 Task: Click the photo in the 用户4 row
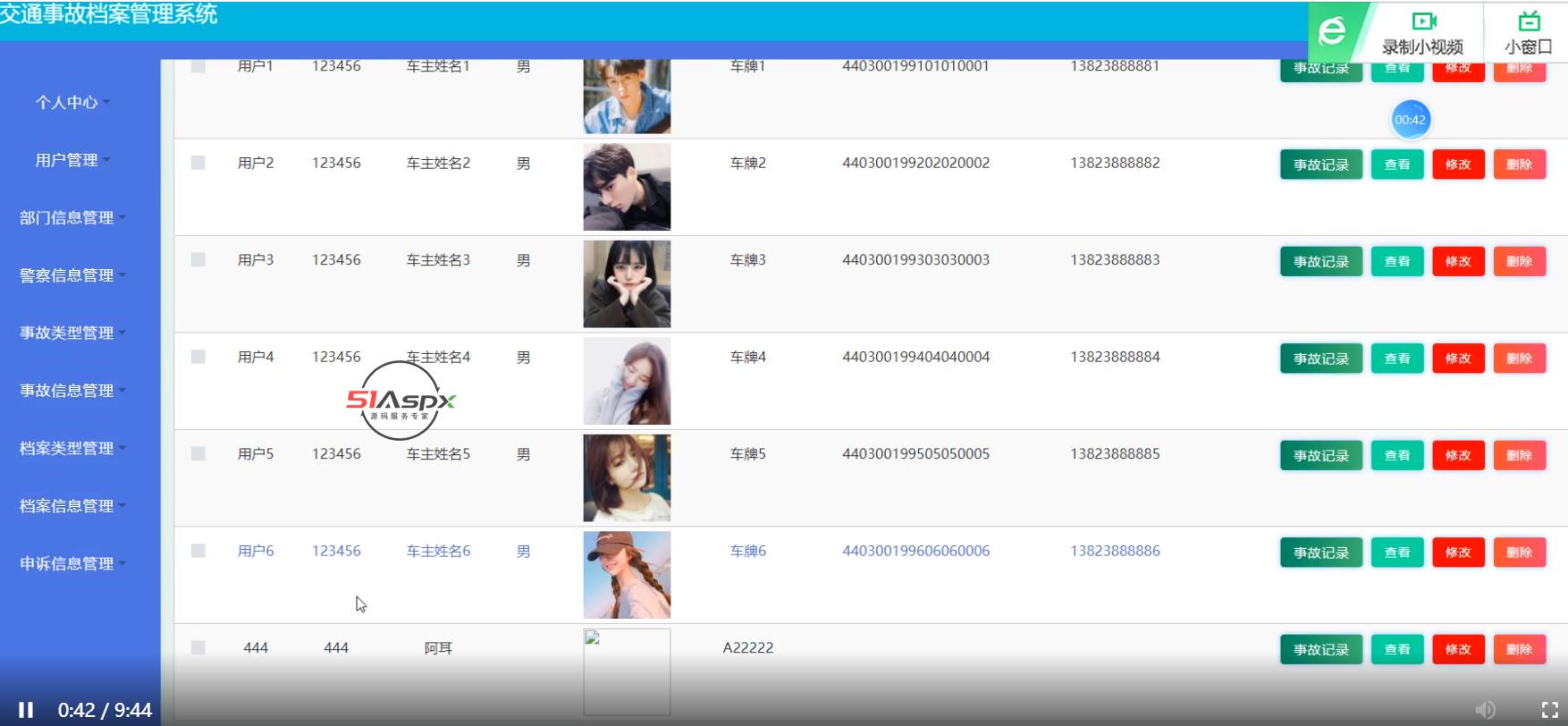point(627,381)
